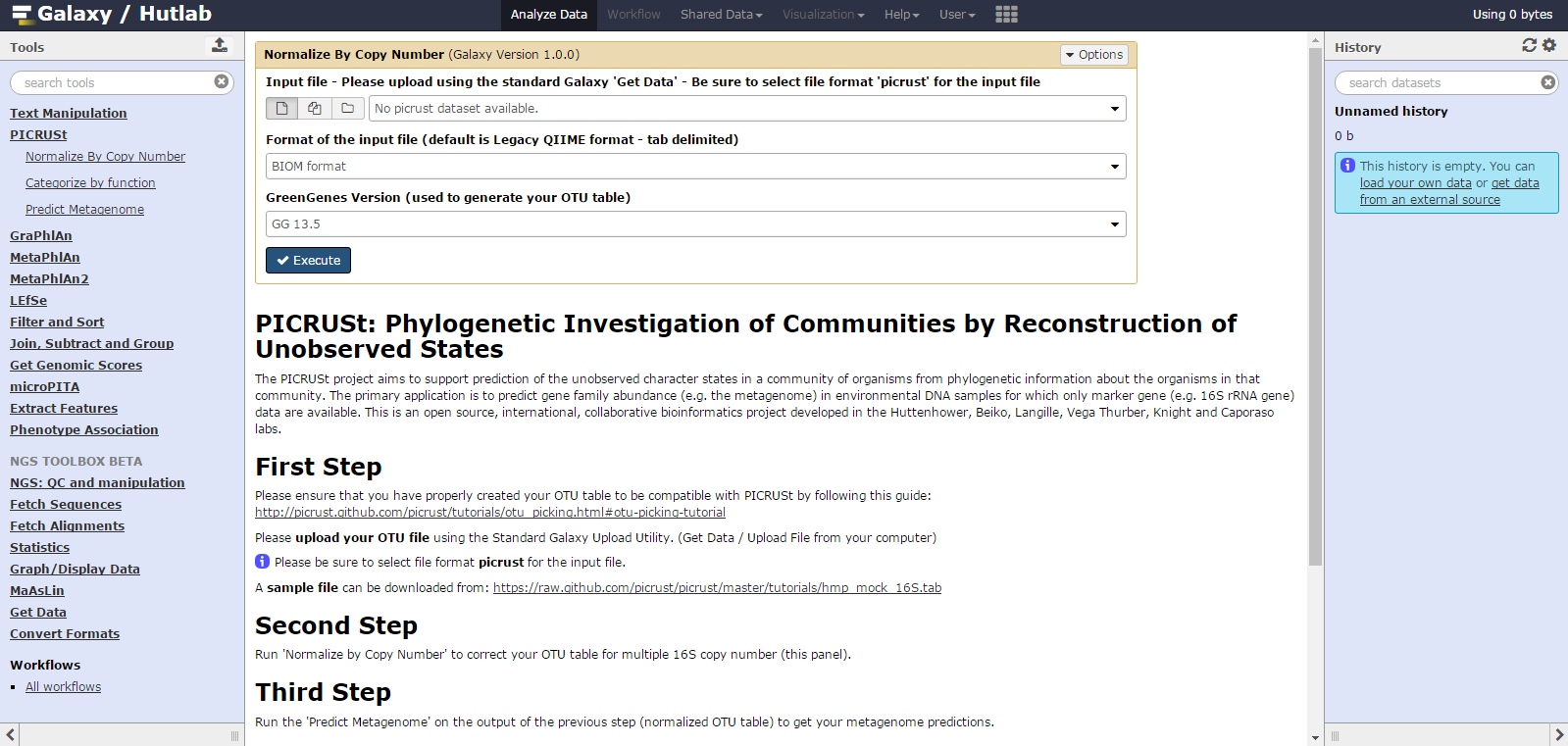Expand the Help menu
1568x746 pixels.
pos(901,15)
